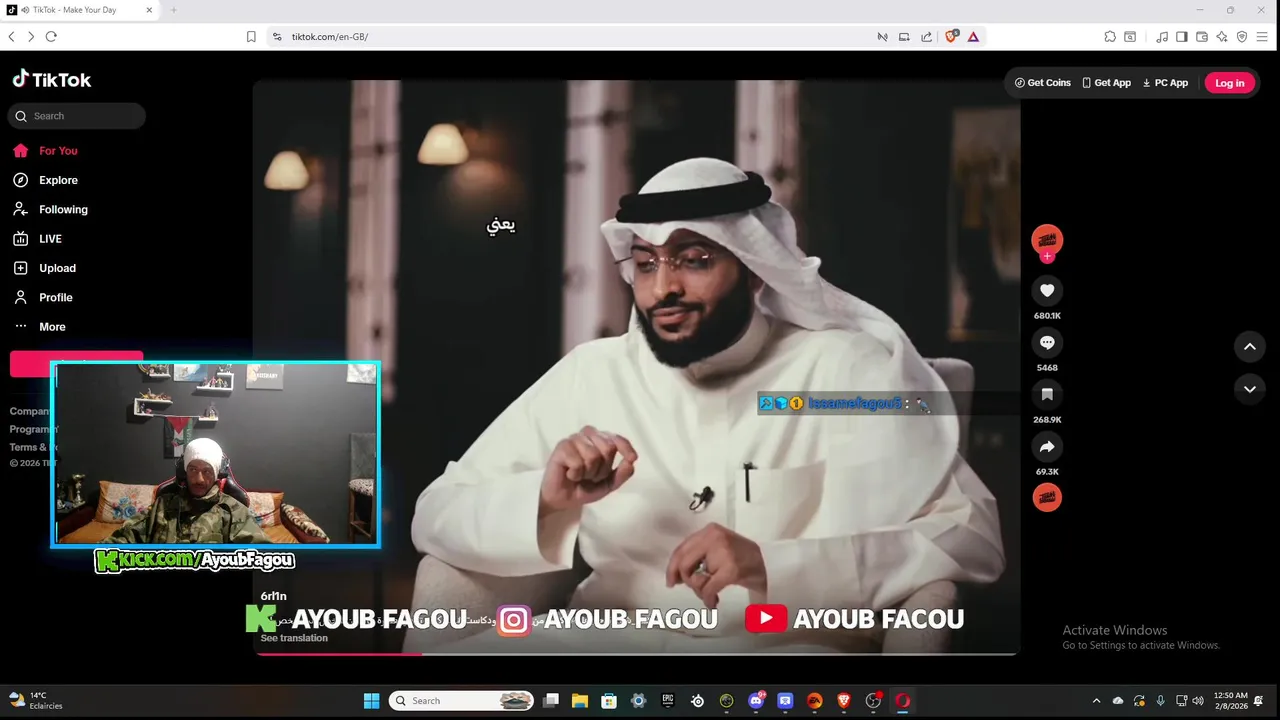Open the Opera browser on the taskbar

pos(903,701)
